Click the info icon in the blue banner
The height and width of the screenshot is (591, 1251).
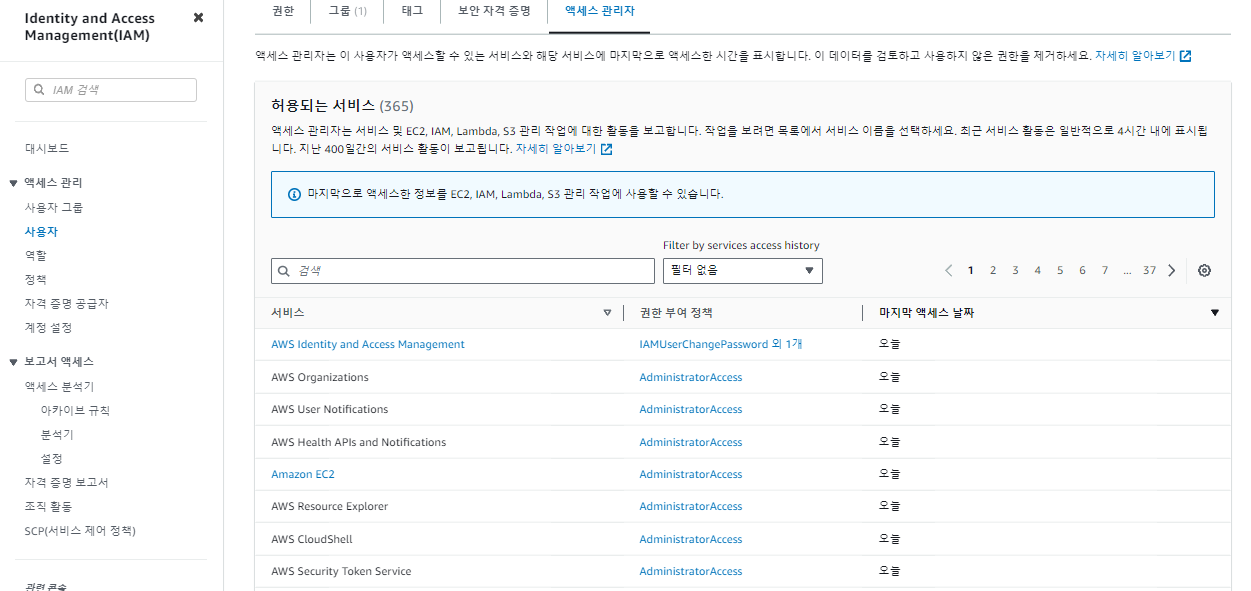click(x=294, y=194)
